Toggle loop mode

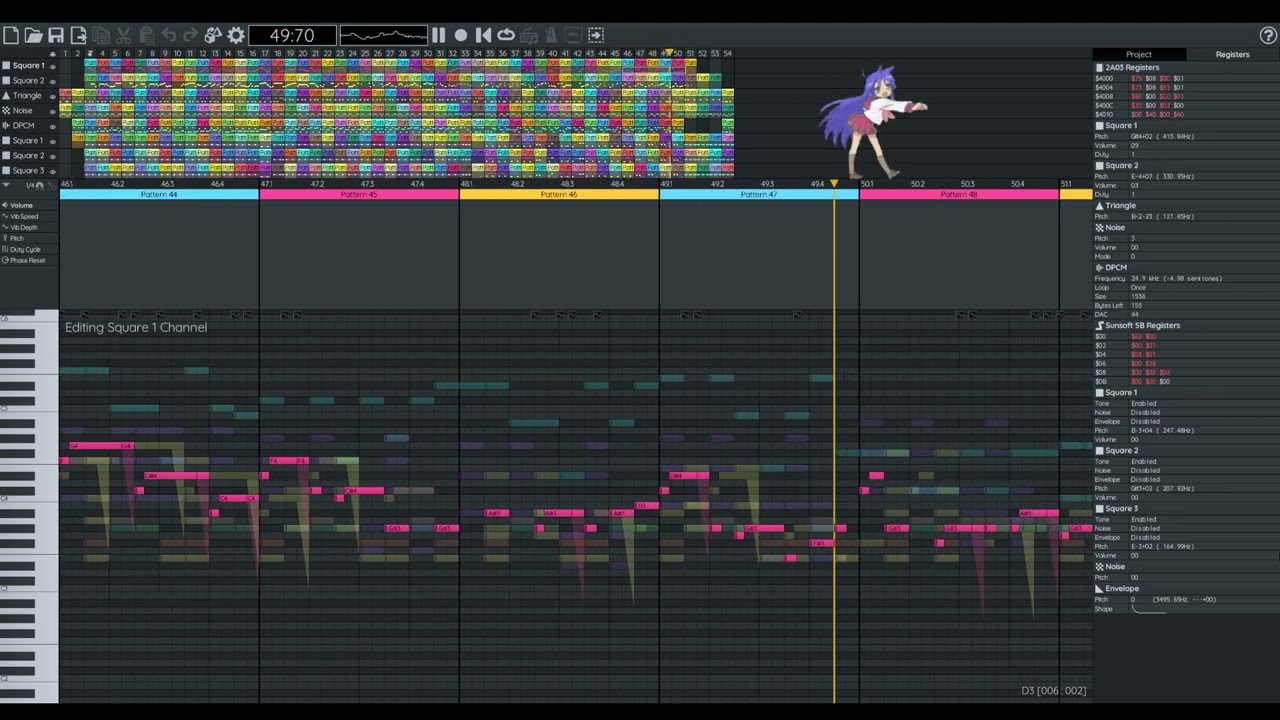pos(506,35)
